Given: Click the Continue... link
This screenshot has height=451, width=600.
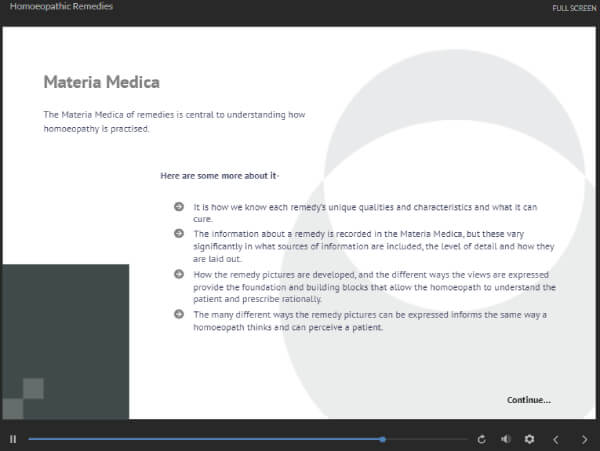Looking at the screenshot, I should tap(528, 400).
